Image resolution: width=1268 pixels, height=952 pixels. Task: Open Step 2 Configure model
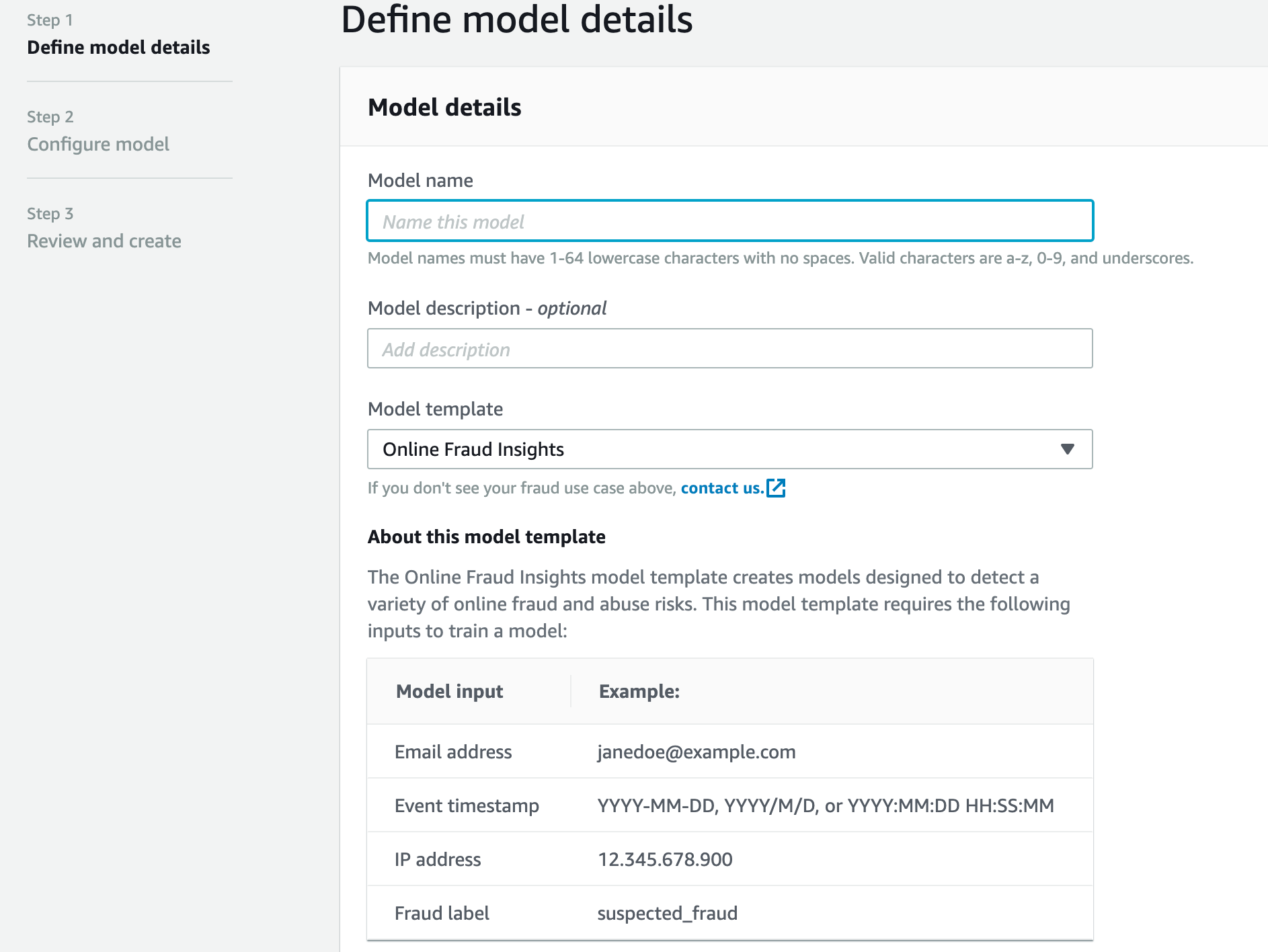[x=98, y=144]
